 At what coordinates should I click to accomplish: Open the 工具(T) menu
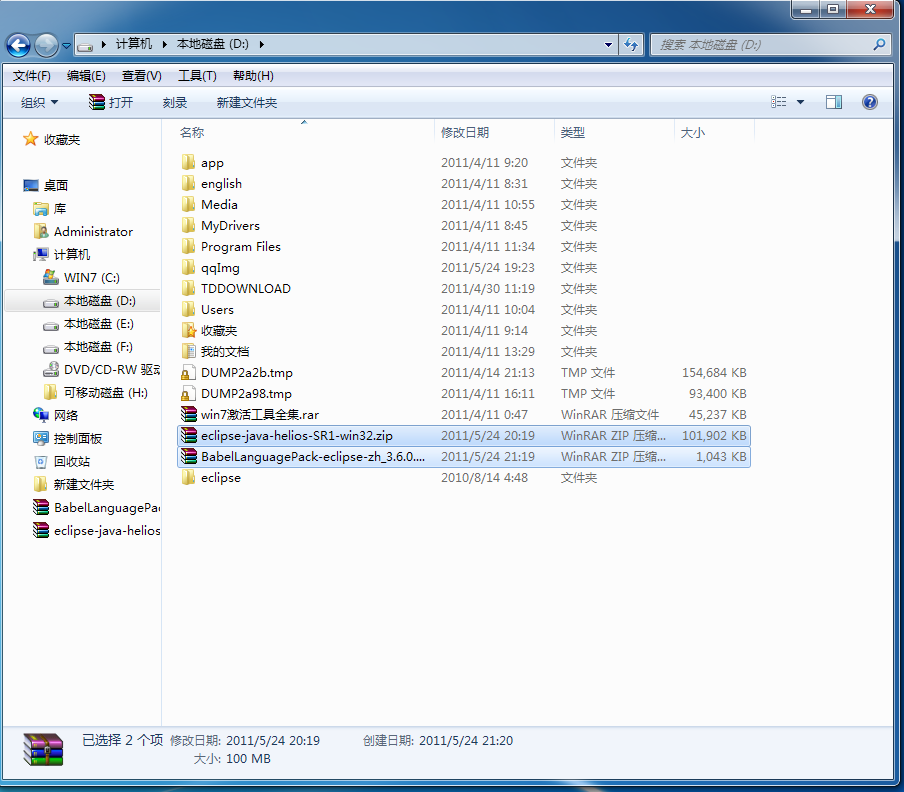click(197, 76)
